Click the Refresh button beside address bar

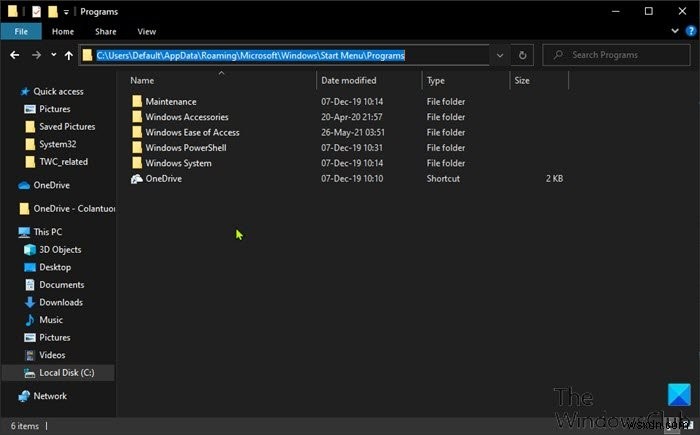pyautogui.click(x=522, y=55)
